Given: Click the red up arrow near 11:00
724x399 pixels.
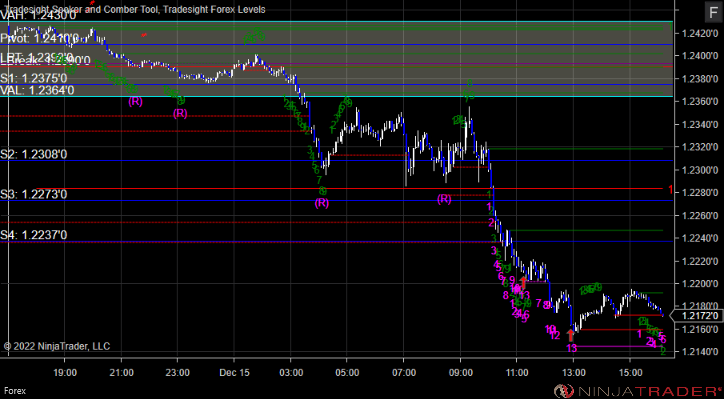Looking at the screenshot, I should pos(523,282).
